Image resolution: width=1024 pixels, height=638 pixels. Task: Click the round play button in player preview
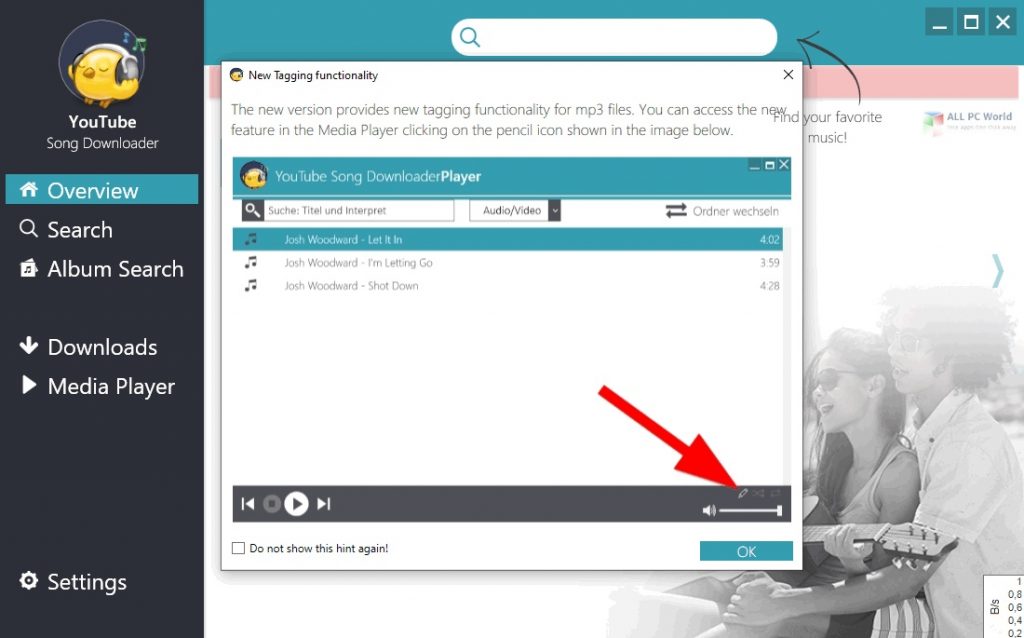pos(296,503)
